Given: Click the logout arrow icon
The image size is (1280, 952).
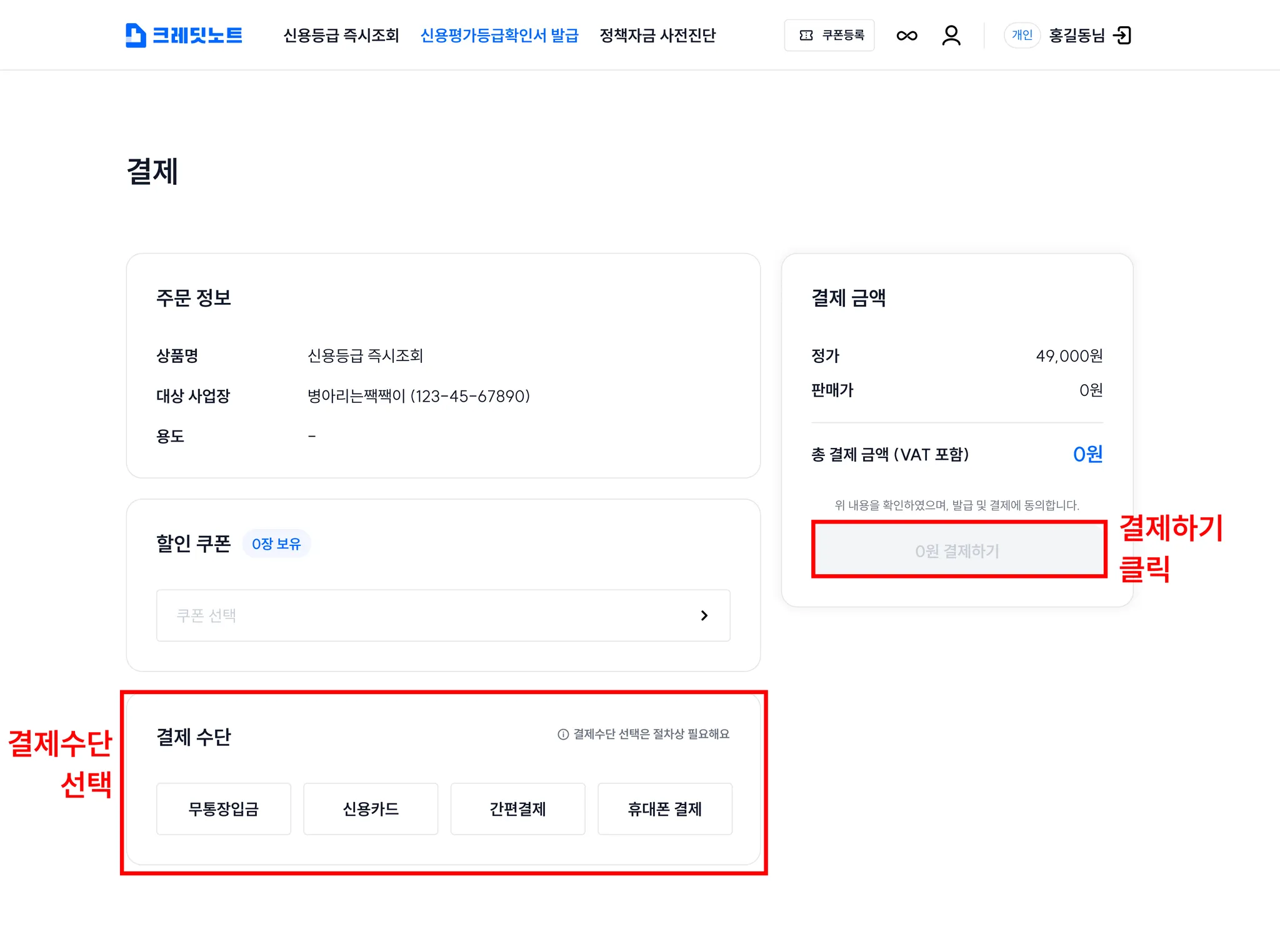Looking at the screenshot, I should (1122, 36).
